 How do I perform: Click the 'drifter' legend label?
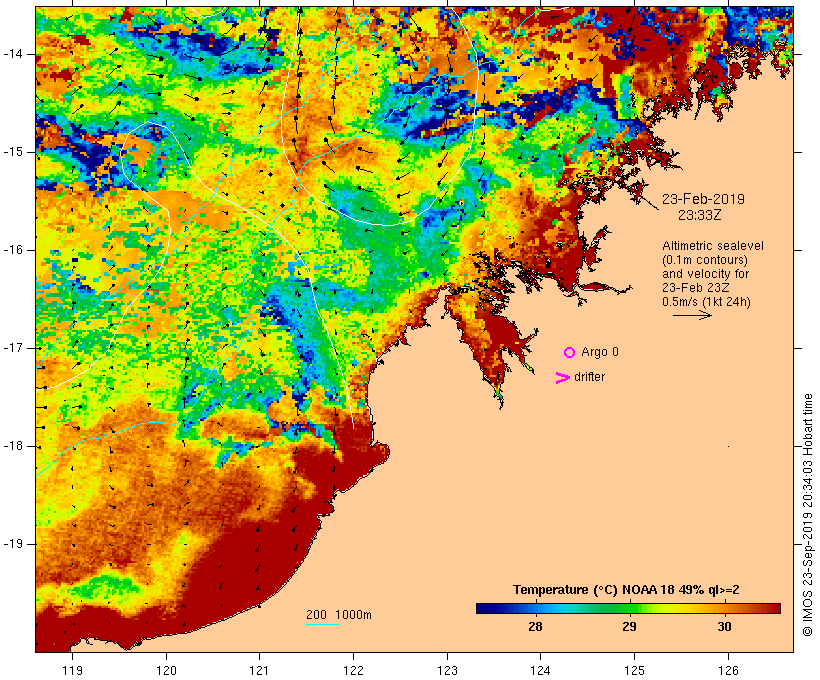pyautogui.click(x=589, y=377)
